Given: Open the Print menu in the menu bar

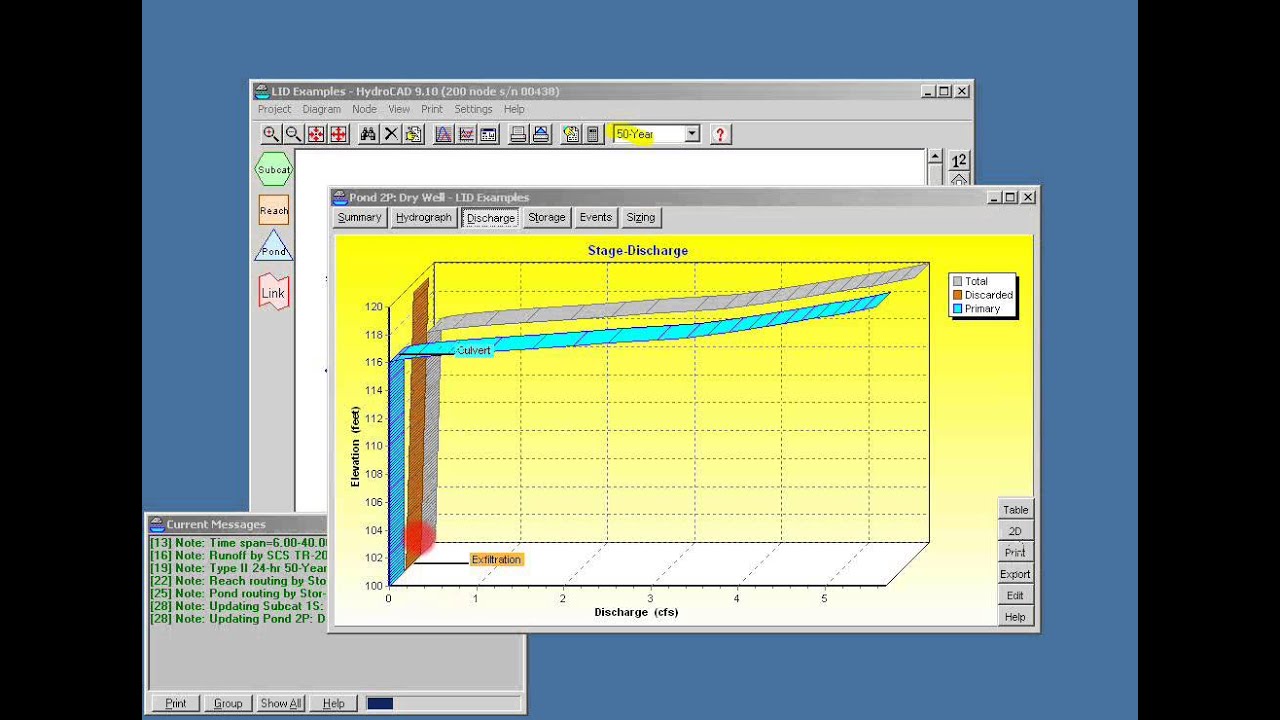Looking at the screenshot, I should tap(432, 109).
